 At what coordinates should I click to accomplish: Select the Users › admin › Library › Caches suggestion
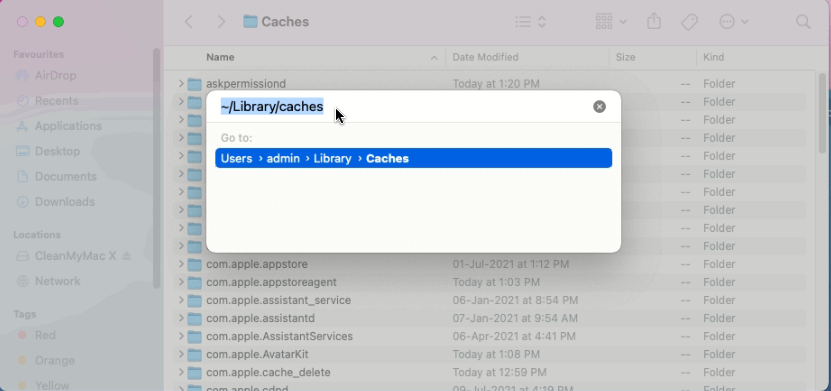point(413,158)
